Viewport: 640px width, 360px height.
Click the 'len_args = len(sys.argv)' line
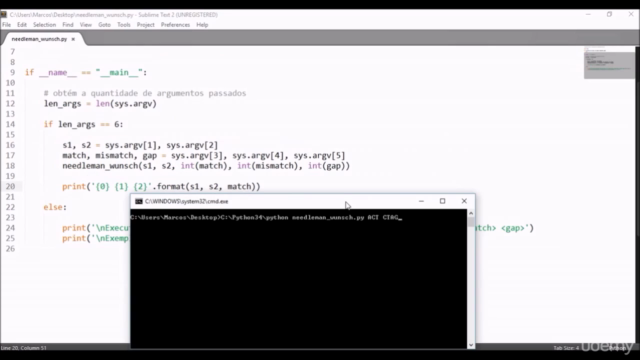click(100, 104)
